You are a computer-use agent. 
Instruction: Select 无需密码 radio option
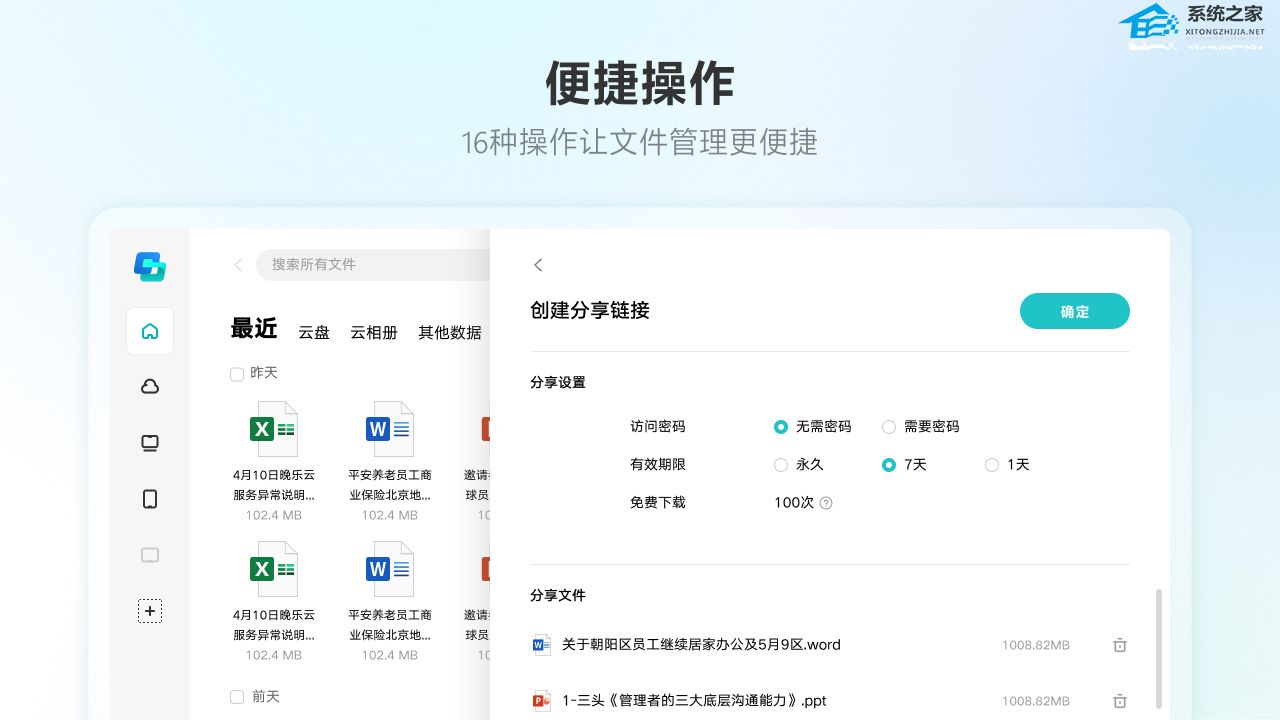(781, 427)
